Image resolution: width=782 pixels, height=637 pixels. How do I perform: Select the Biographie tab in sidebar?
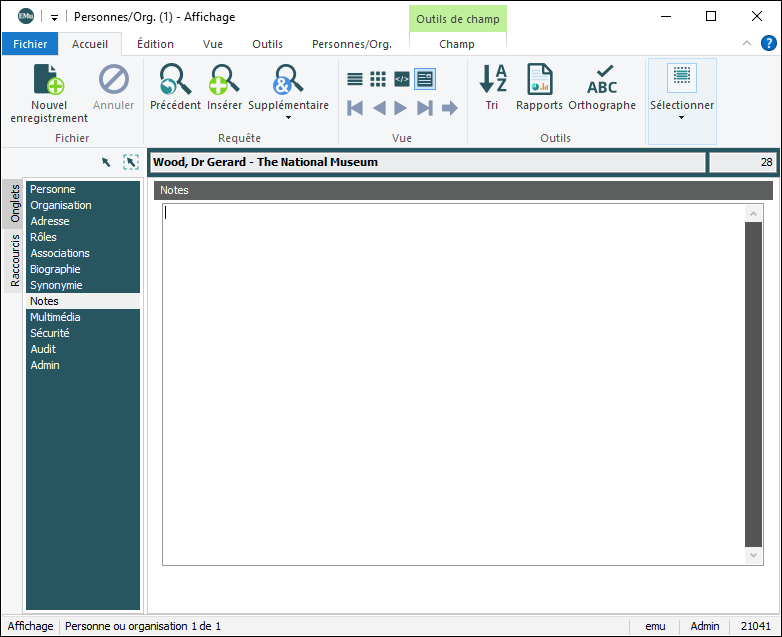click(55, 269)
